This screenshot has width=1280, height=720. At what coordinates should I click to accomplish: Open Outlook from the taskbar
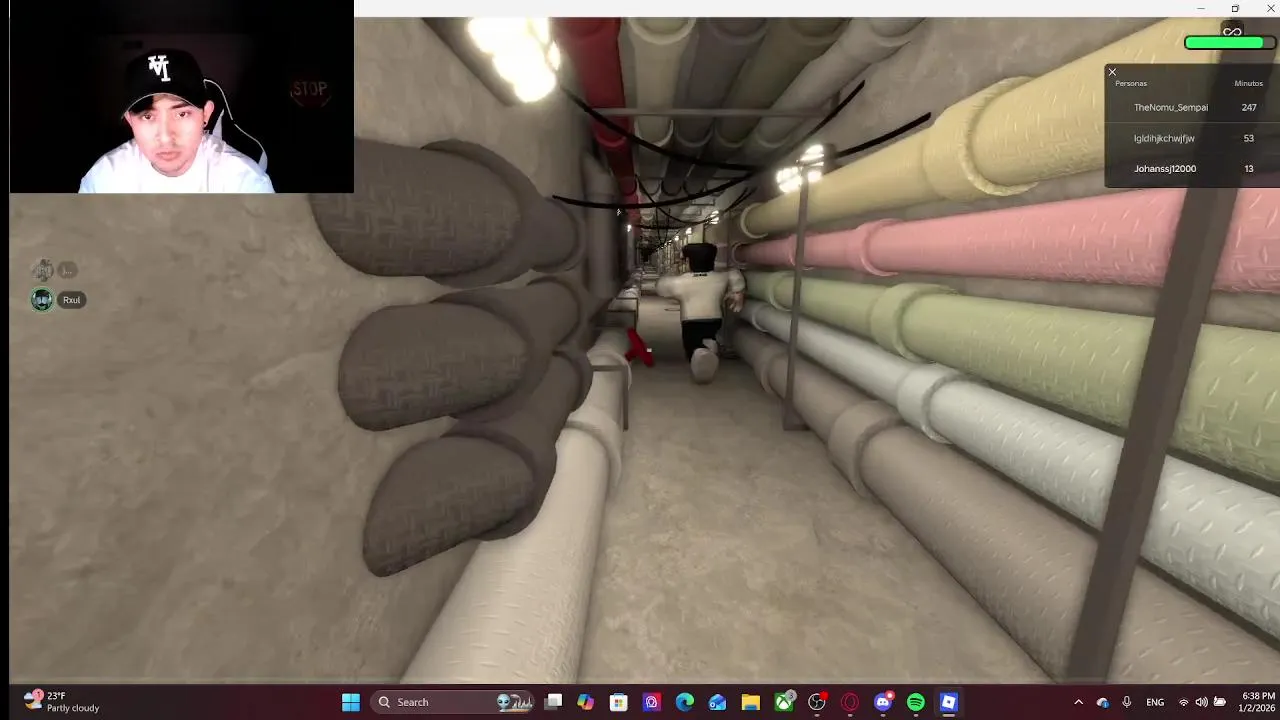718,702
